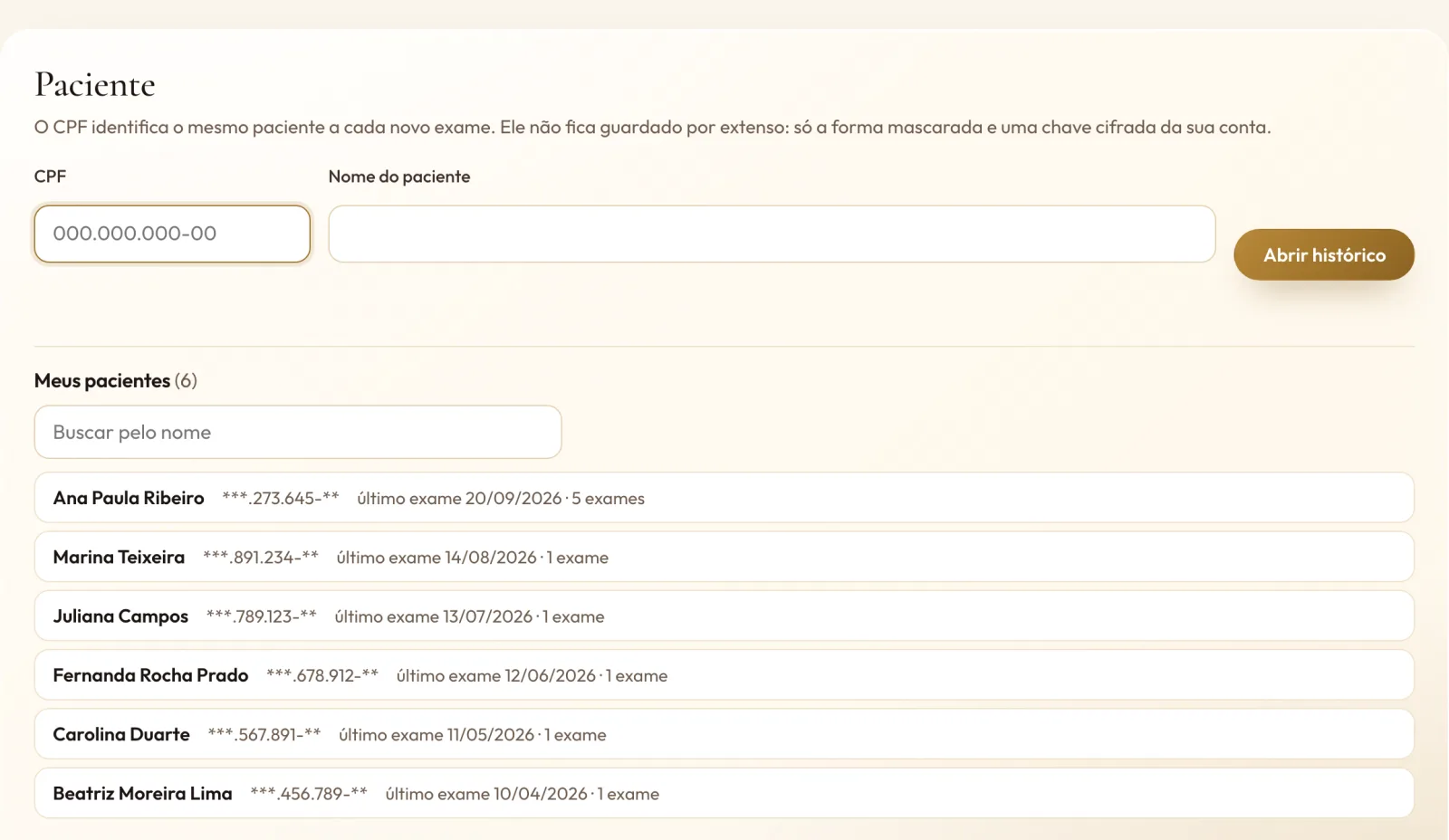Click masked CPF ***.891.234-**
Image resolution: width=1449 pixels, height=840 pixels.
tap(261, 558)
